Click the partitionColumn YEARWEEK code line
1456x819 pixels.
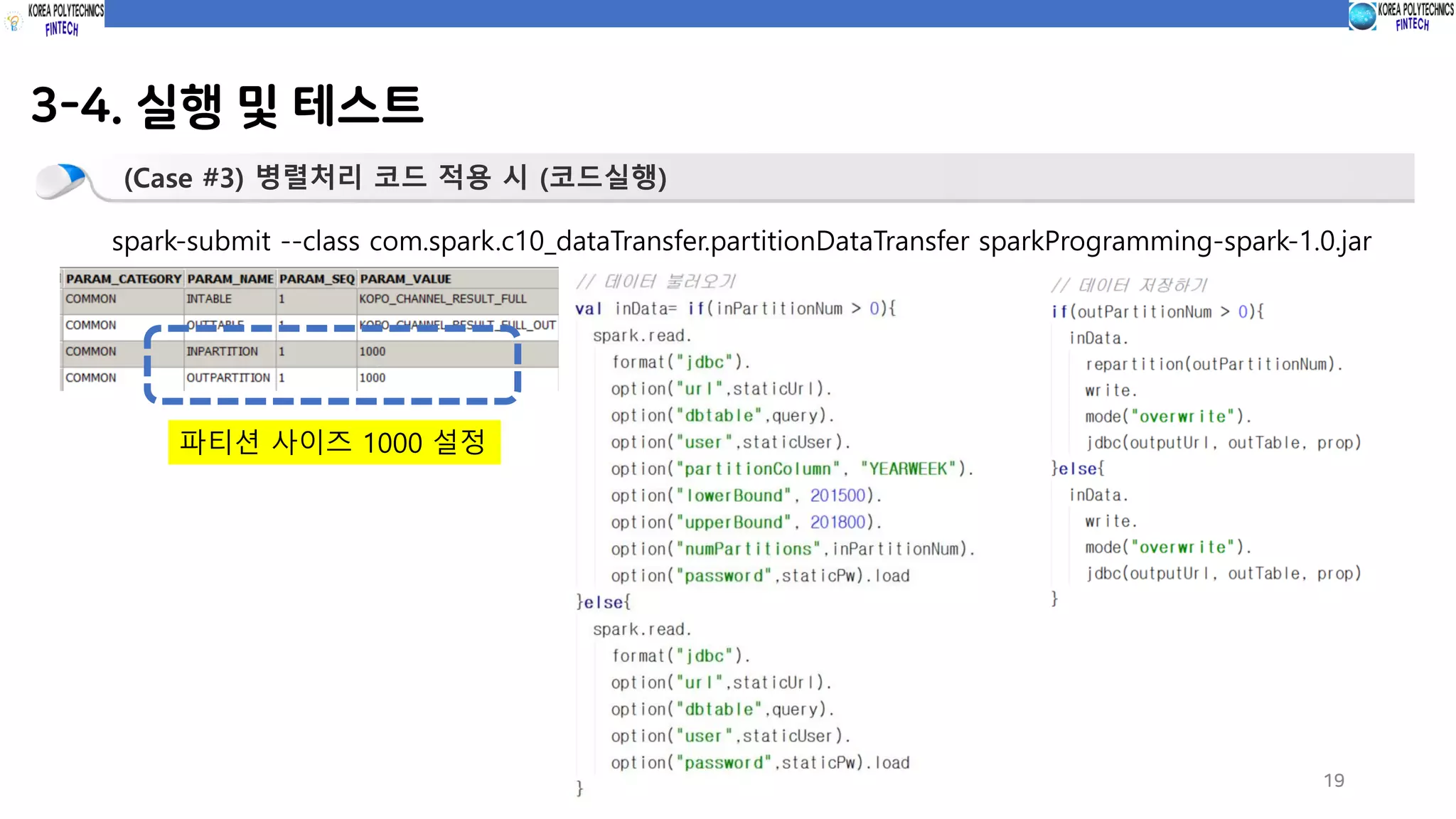[791, 469]
